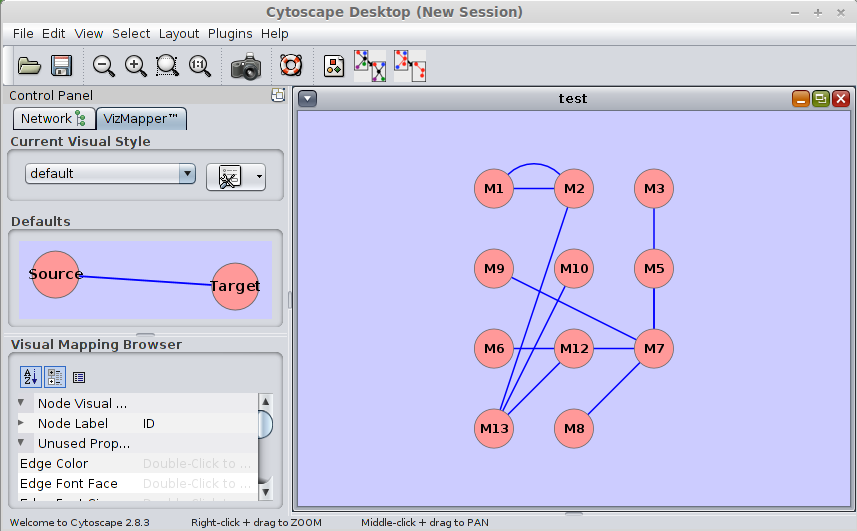Screen dimensions: 857x531
Task: Select node M8 in the network
Action: (x=574, y=428)
